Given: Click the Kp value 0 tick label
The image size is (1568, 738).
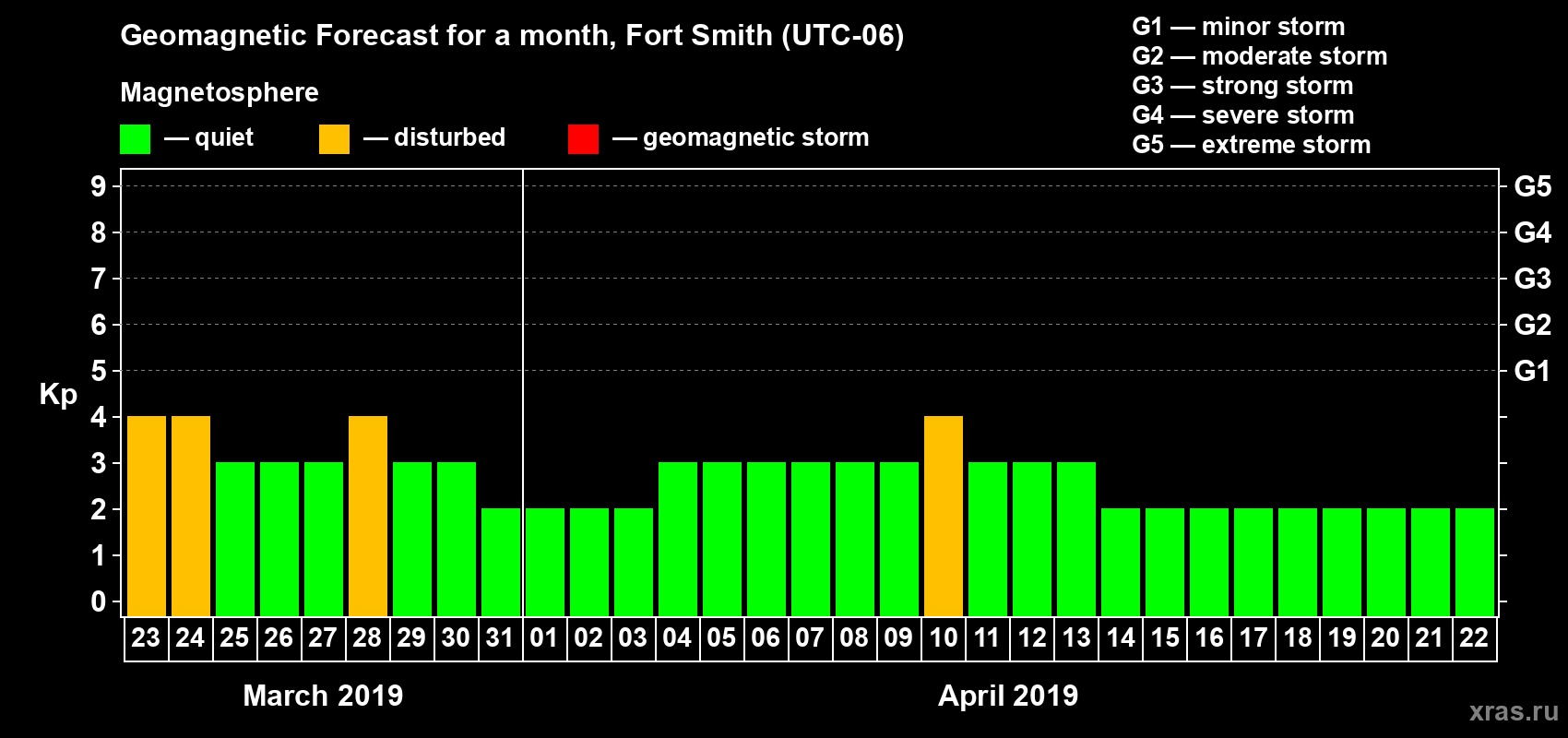Looking at the screenshot, I should (99, 601).
